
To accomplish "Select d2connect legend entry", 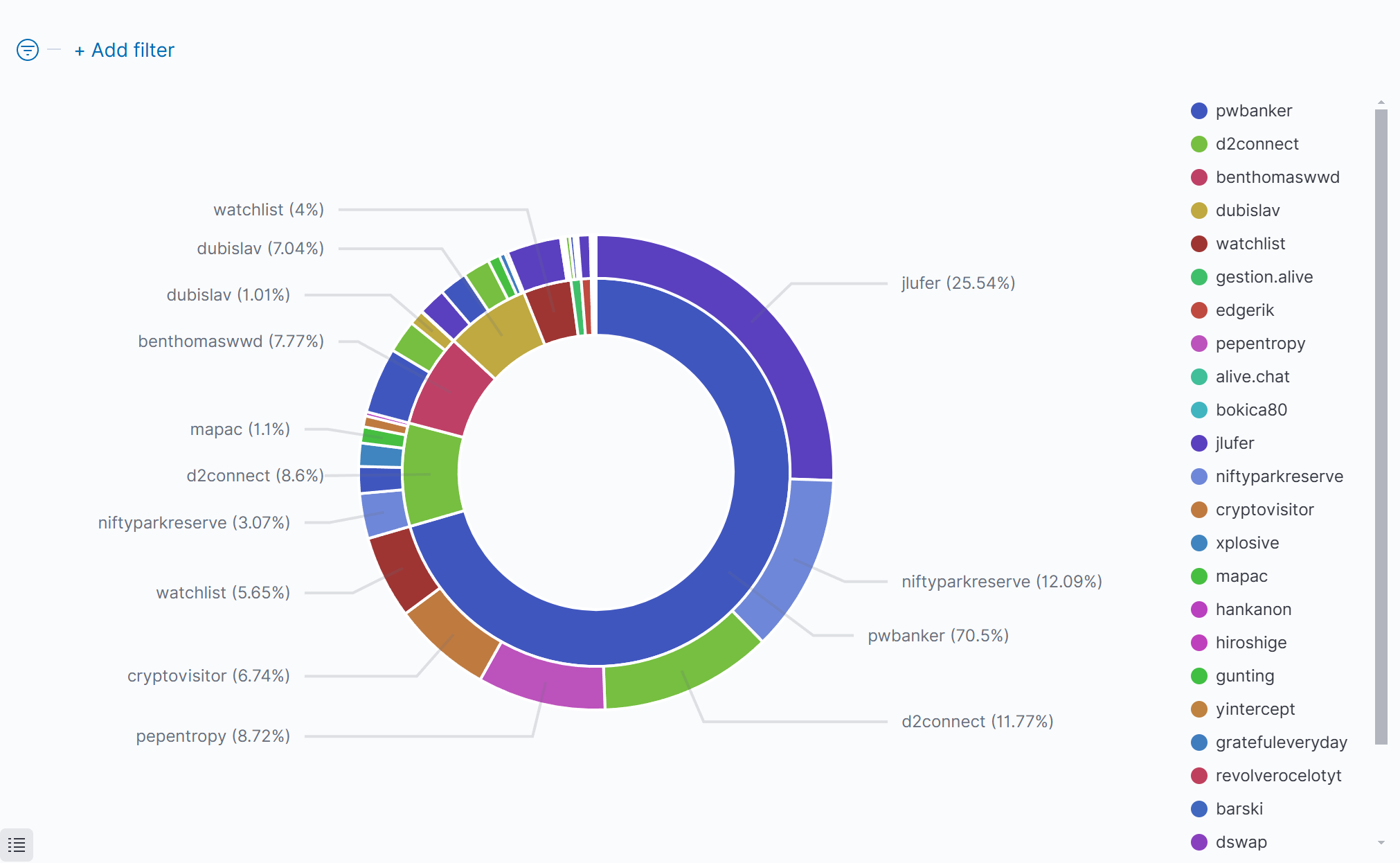I will click(x=1257, y=144).
